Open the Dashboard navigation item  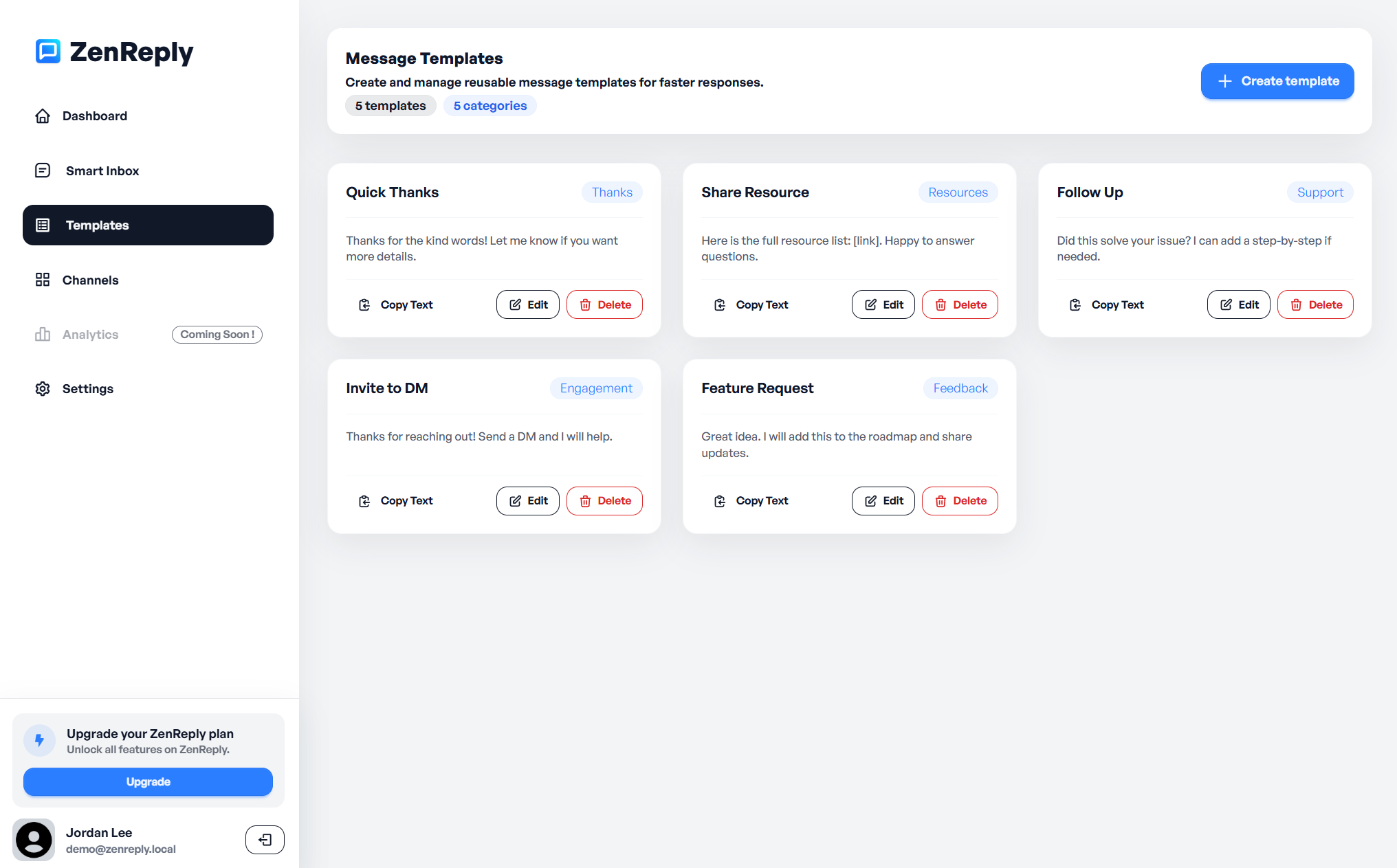click(x=95, y=116)
